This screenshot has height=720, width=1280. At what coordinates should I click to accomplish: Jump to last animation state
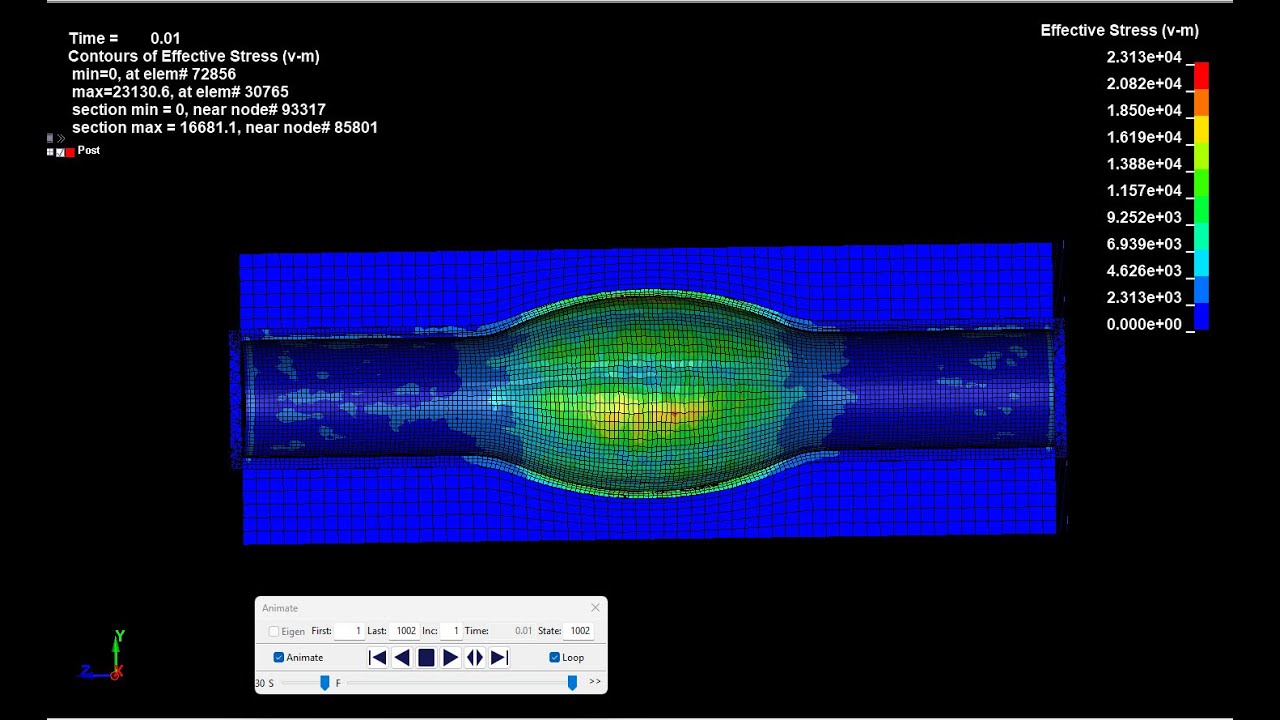coord(499,657)
